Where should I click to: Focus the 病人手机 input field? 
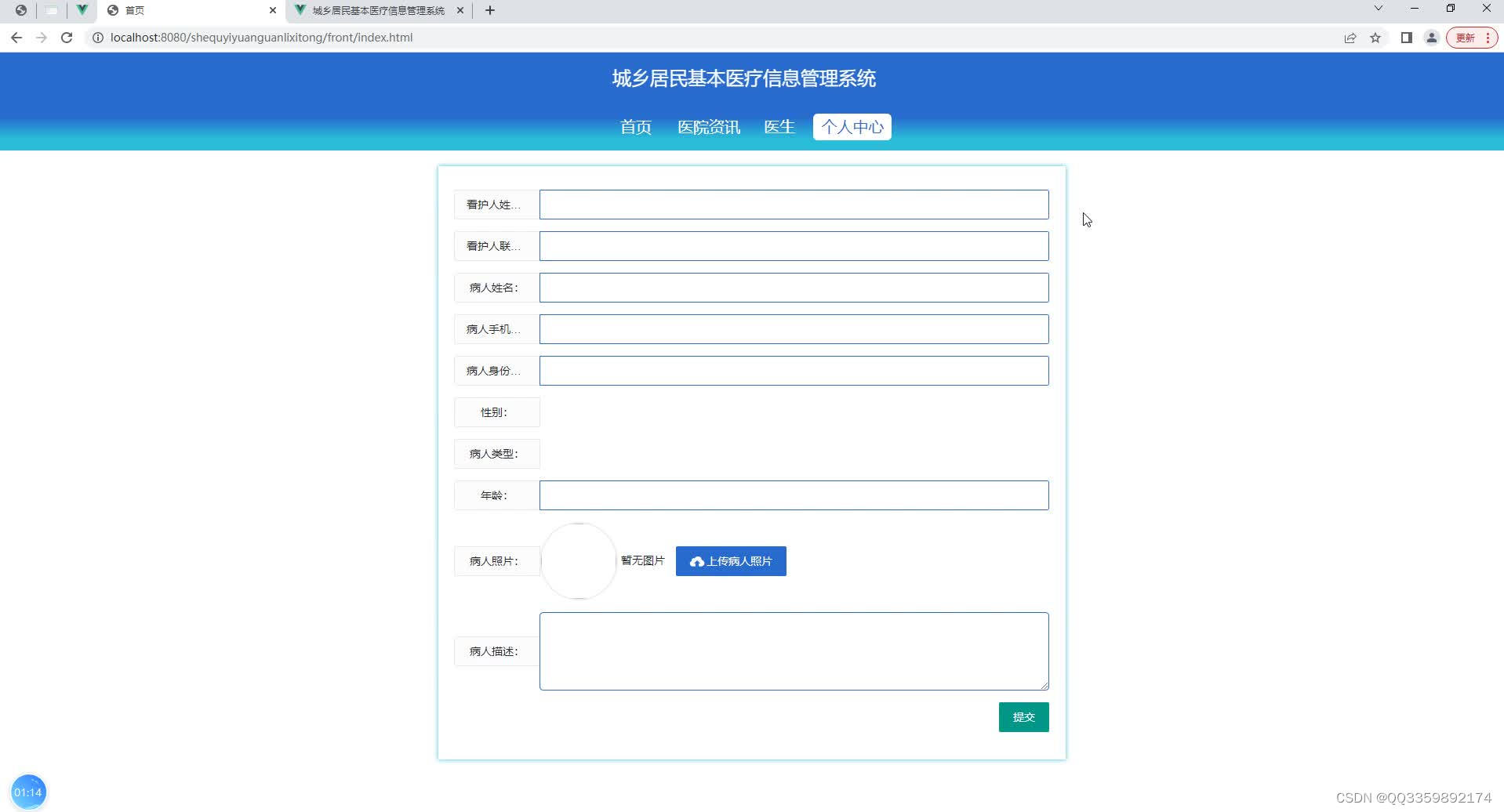(794, 329)
